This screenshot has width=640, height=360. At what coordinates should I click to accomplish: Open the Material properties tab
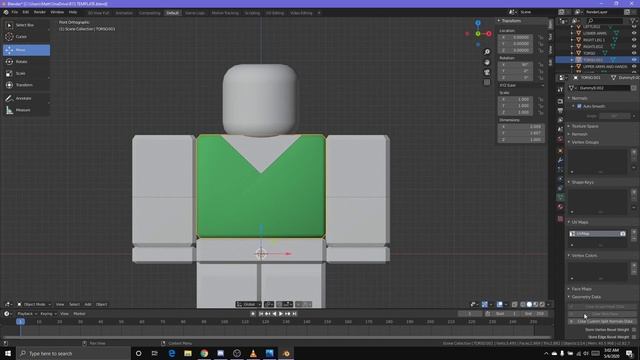click(560, 207)
